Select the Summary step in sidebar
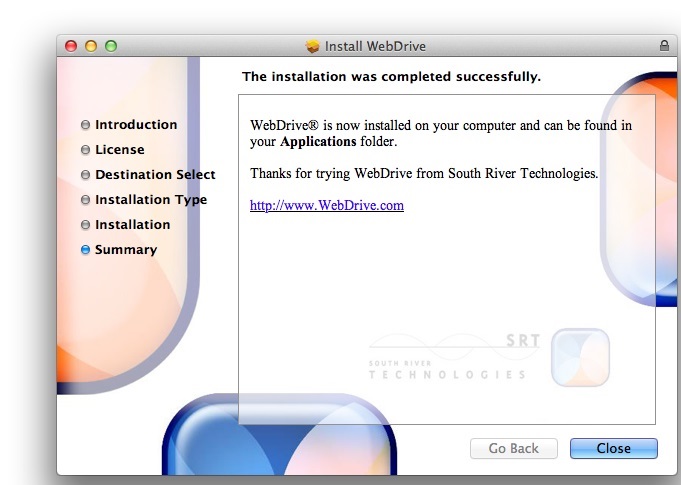 (x=126, y=250)
